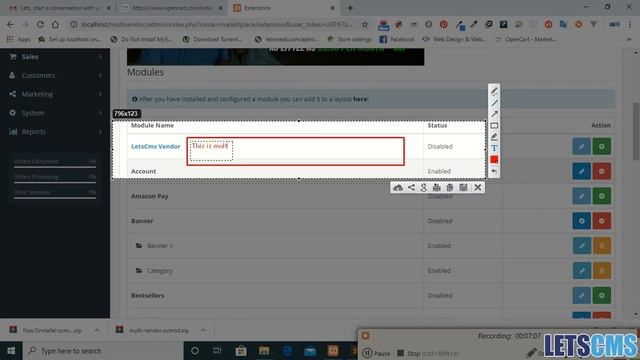Image resolution: width=640 pixels, height=360 pixels.
Task: Reload the current page
Action: (x=40, y=24)
